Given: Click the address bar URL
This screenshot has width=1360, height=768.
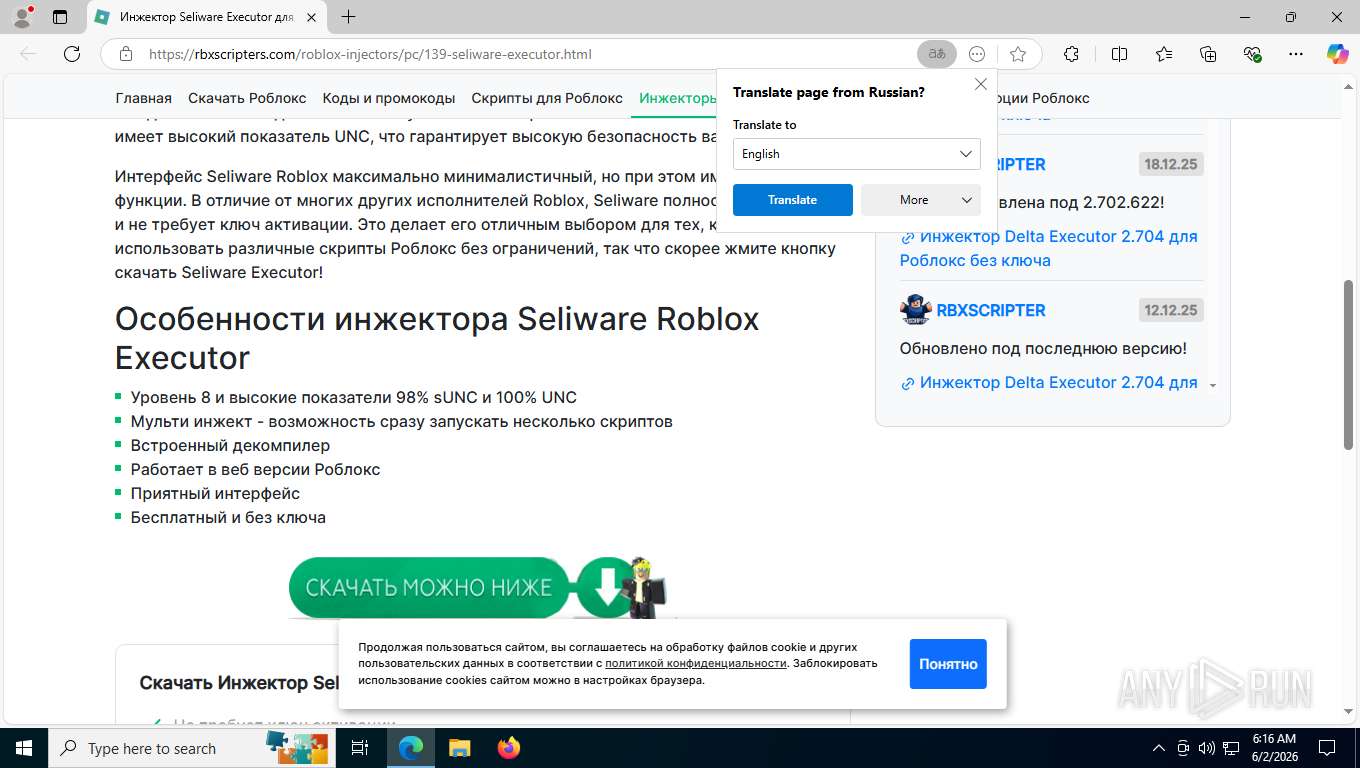Looking at the screenshot, I should point(370,54).
